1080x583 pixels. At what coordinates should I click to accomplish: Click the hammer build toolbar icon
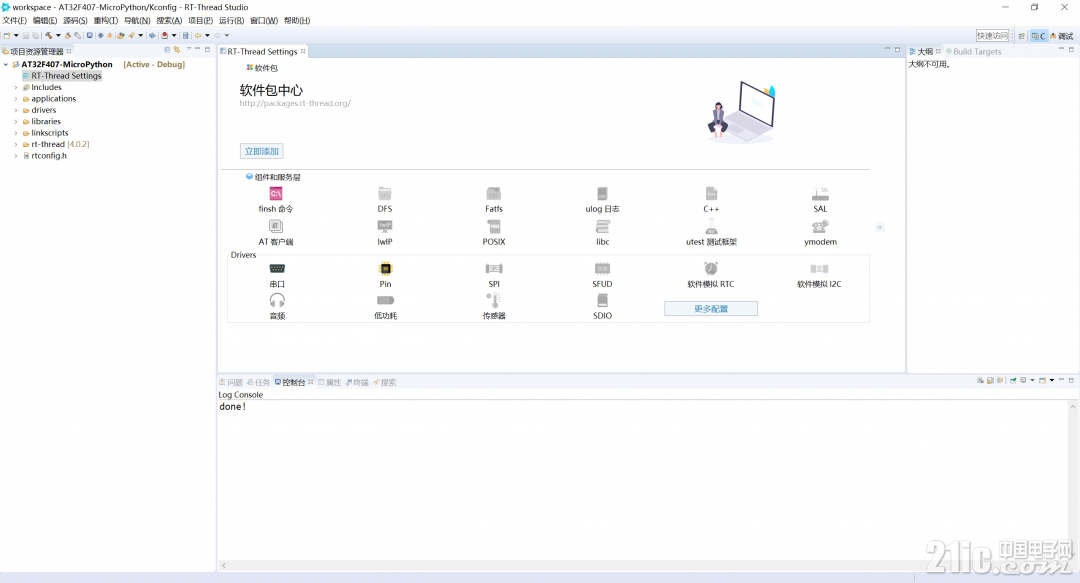49,36
